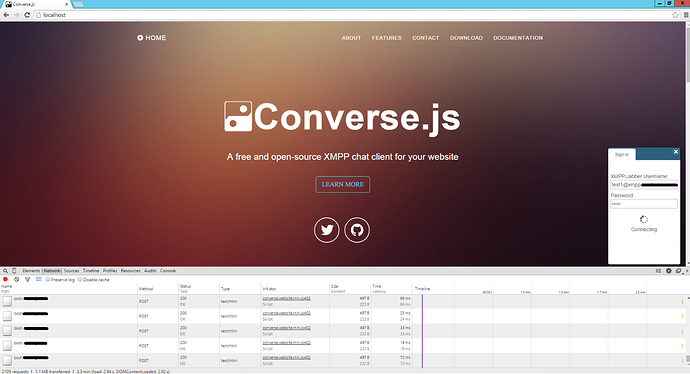690x374 pixels.
Task: Toggle DevTools device mode phone icon
Action: (14, 271)
